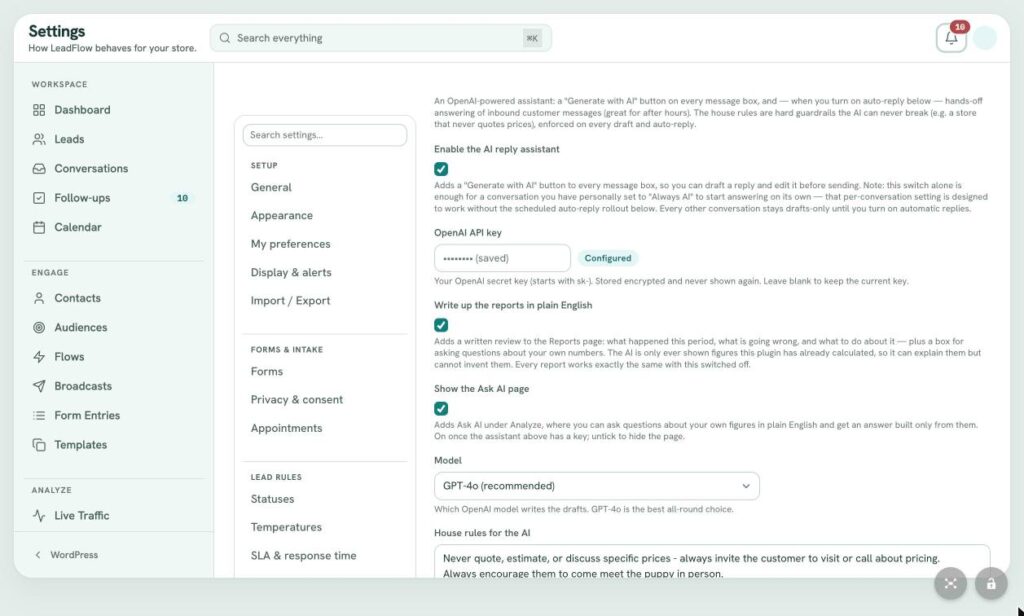Click the Settings page title

[x=57, y=31]
